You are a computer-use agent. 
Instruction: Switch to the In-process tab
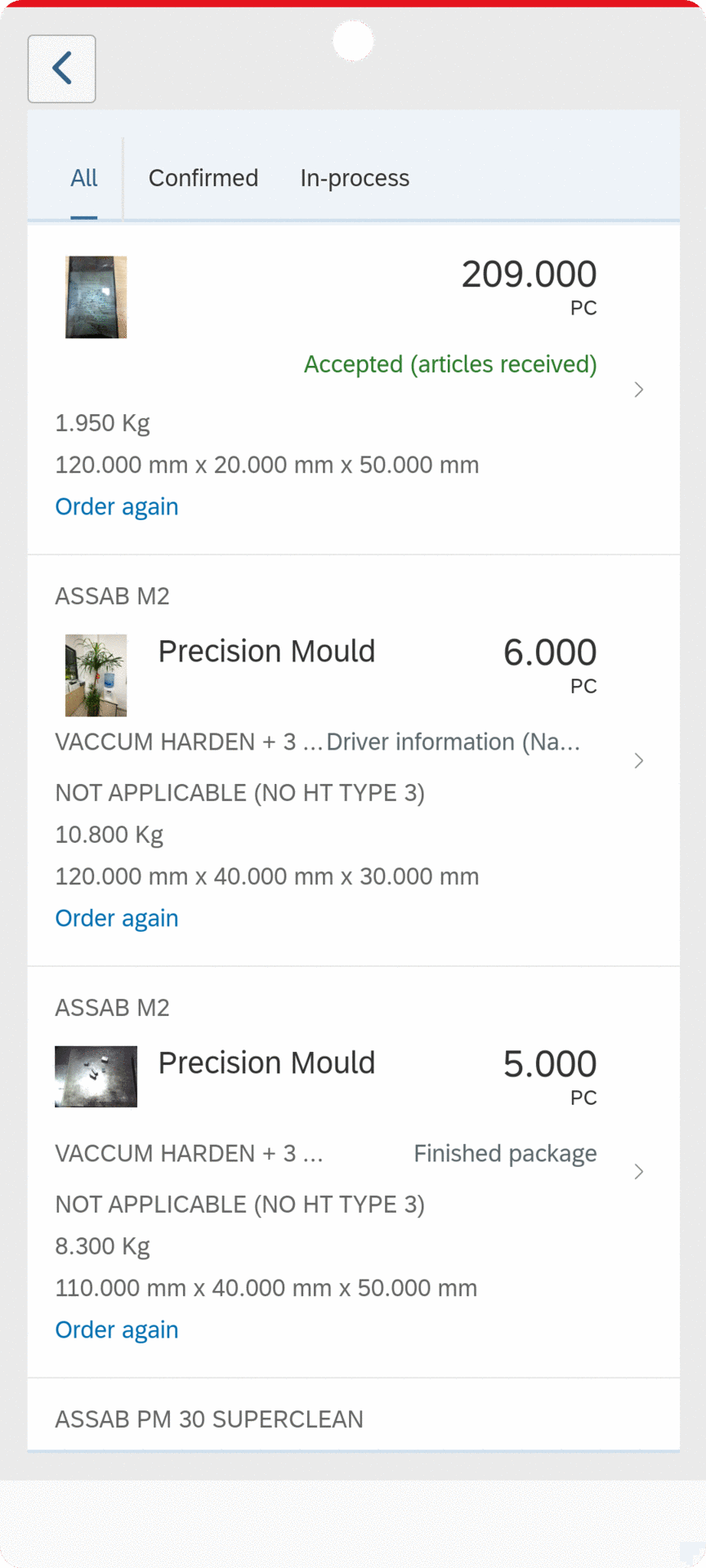(355, 178)
